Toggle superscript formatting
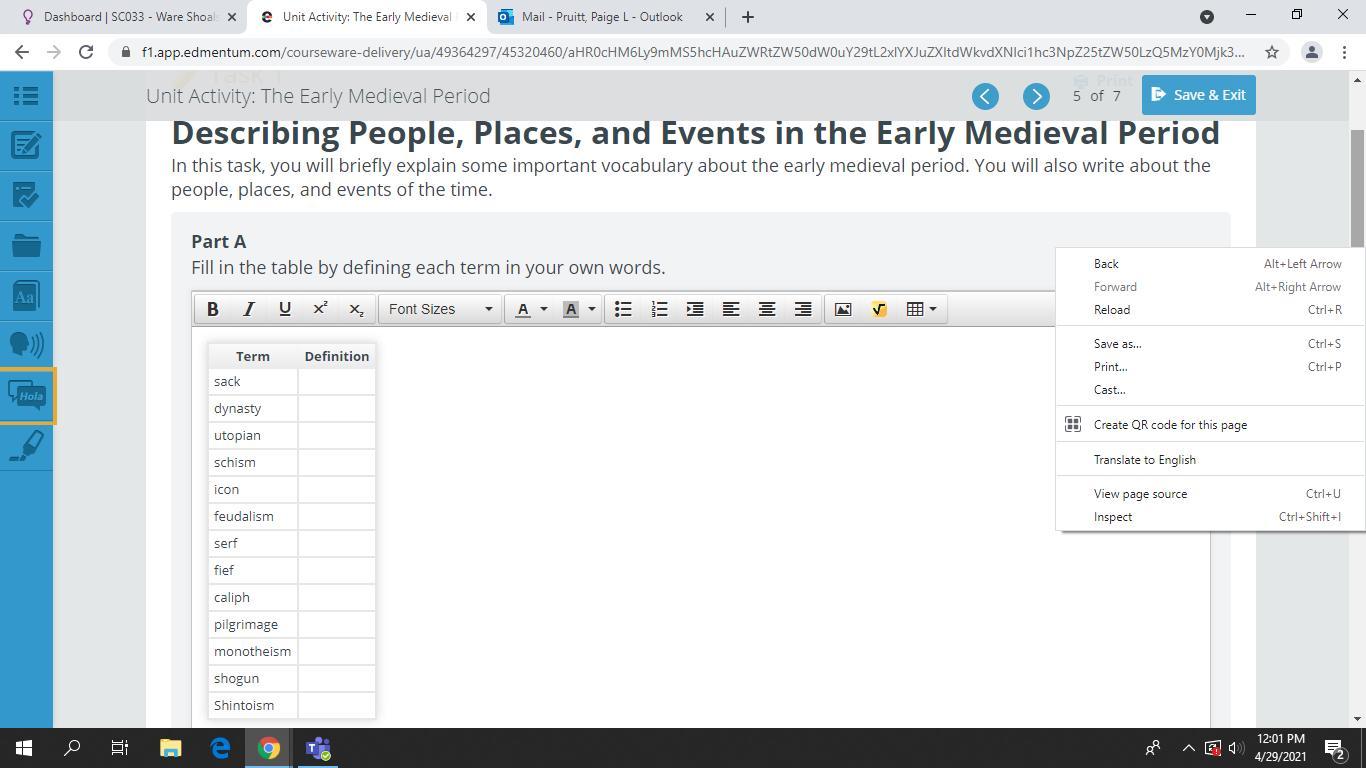The image size is (1366, 768). point(320,309)
